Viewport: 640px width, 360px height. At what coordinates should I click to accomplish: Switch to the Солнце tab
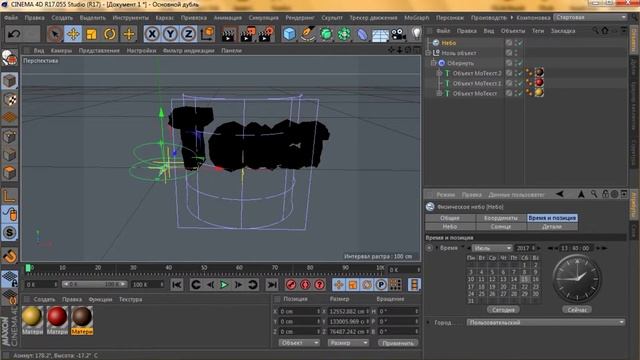pos(501,226)
